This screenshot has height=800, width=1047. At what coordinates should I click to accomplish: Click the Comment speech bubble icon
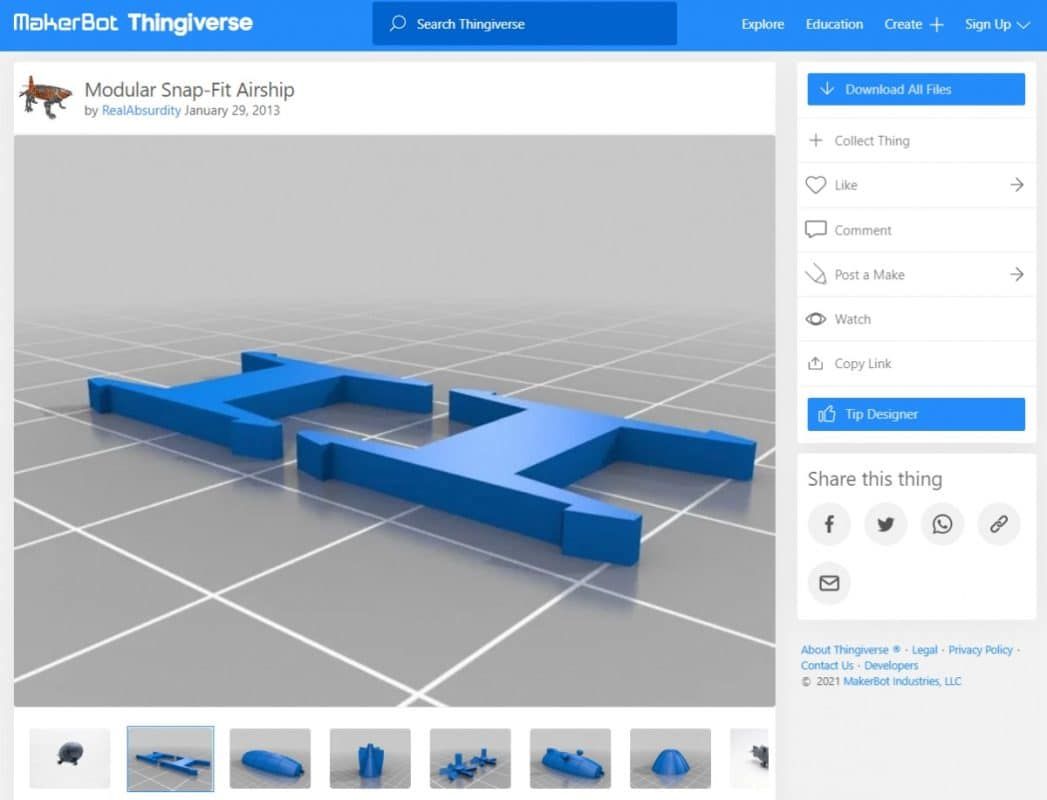tap(815, 229)
